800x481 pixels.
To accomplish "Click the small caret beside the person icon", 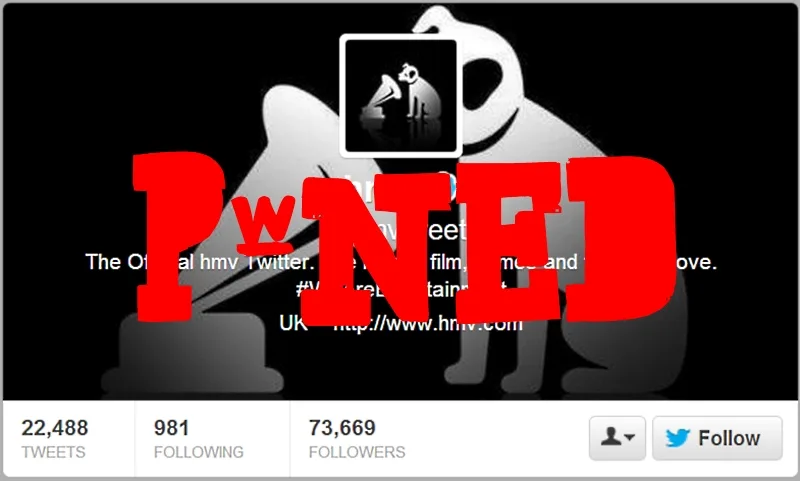I will (630, 437).
